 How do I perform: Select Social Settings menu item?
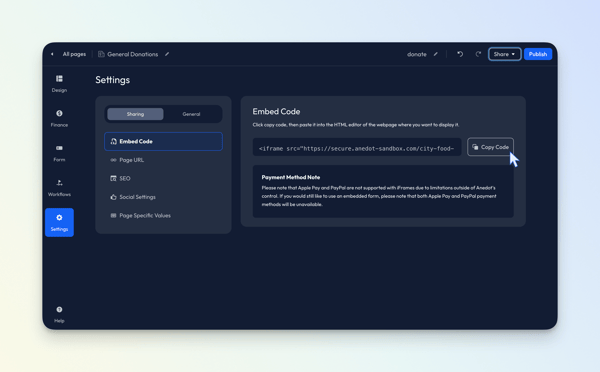[x=163, y=197]
